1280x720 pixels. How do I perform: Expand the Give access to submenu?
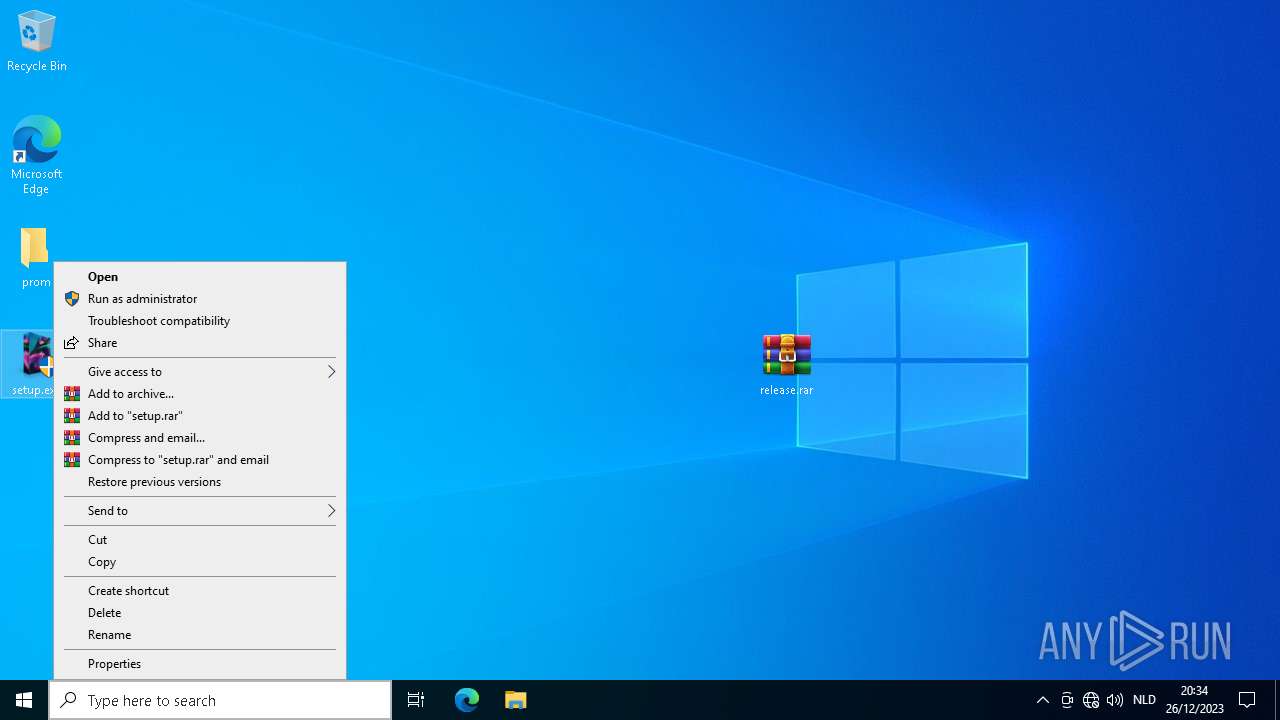[200, 372]
